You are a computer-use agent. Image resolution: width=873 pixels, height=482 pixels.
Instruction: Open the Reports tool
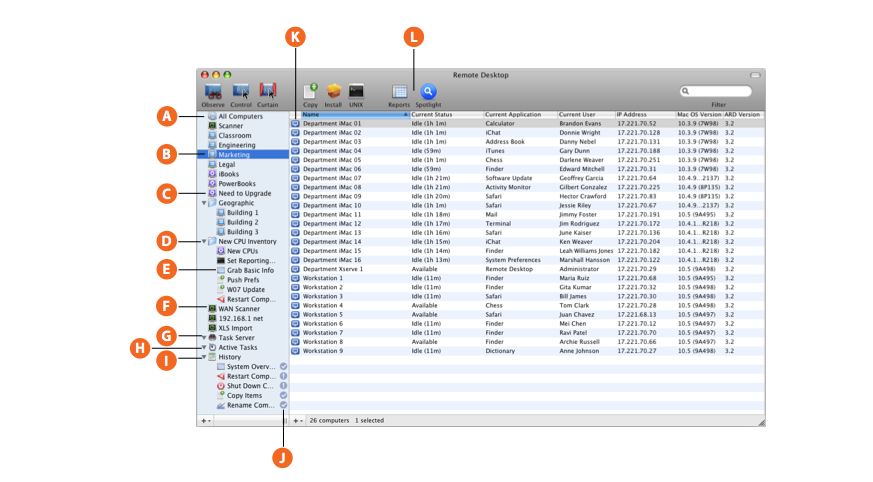(x=399, y=92)
